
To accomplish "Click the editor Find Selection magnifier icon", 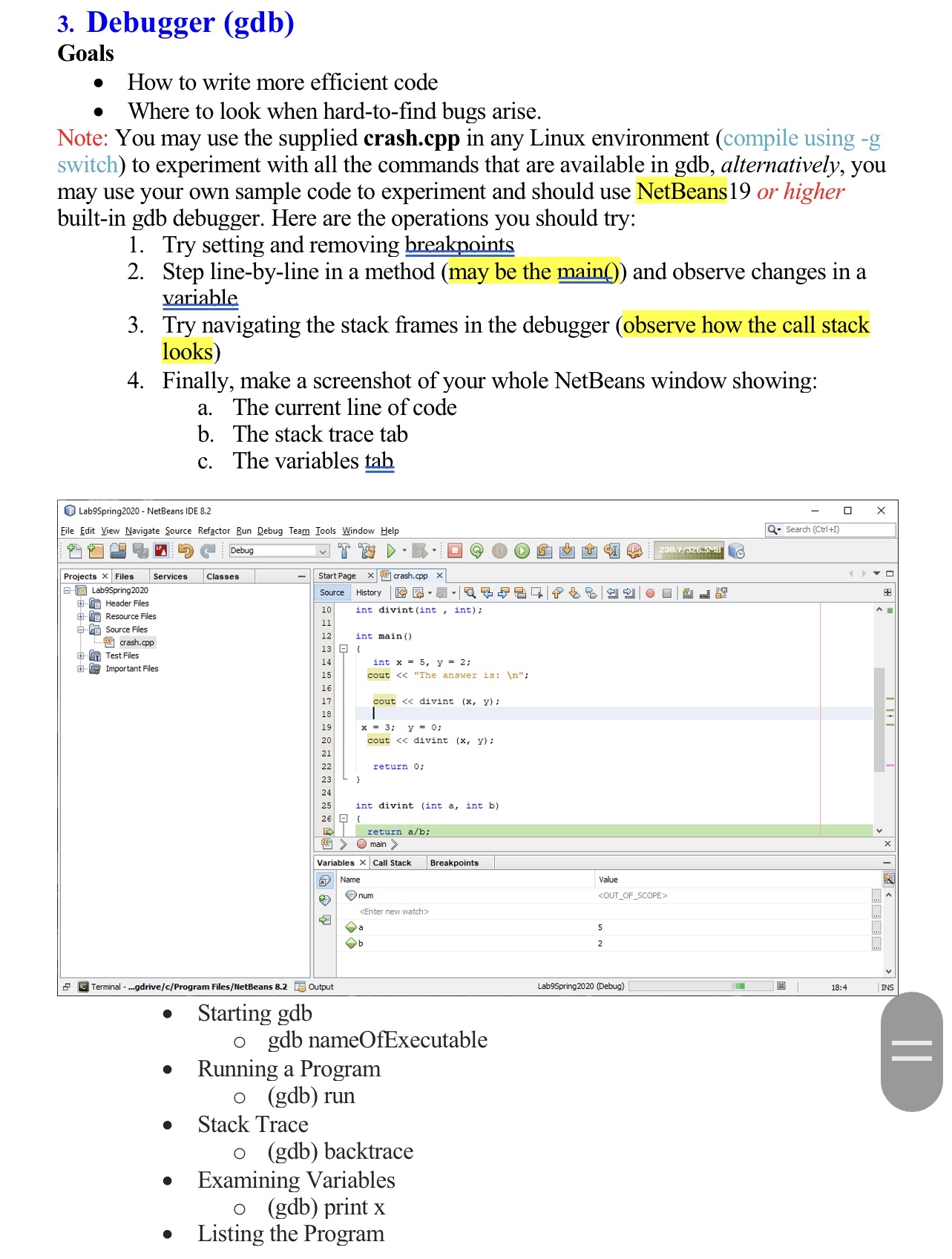I will tap(470, 592).
